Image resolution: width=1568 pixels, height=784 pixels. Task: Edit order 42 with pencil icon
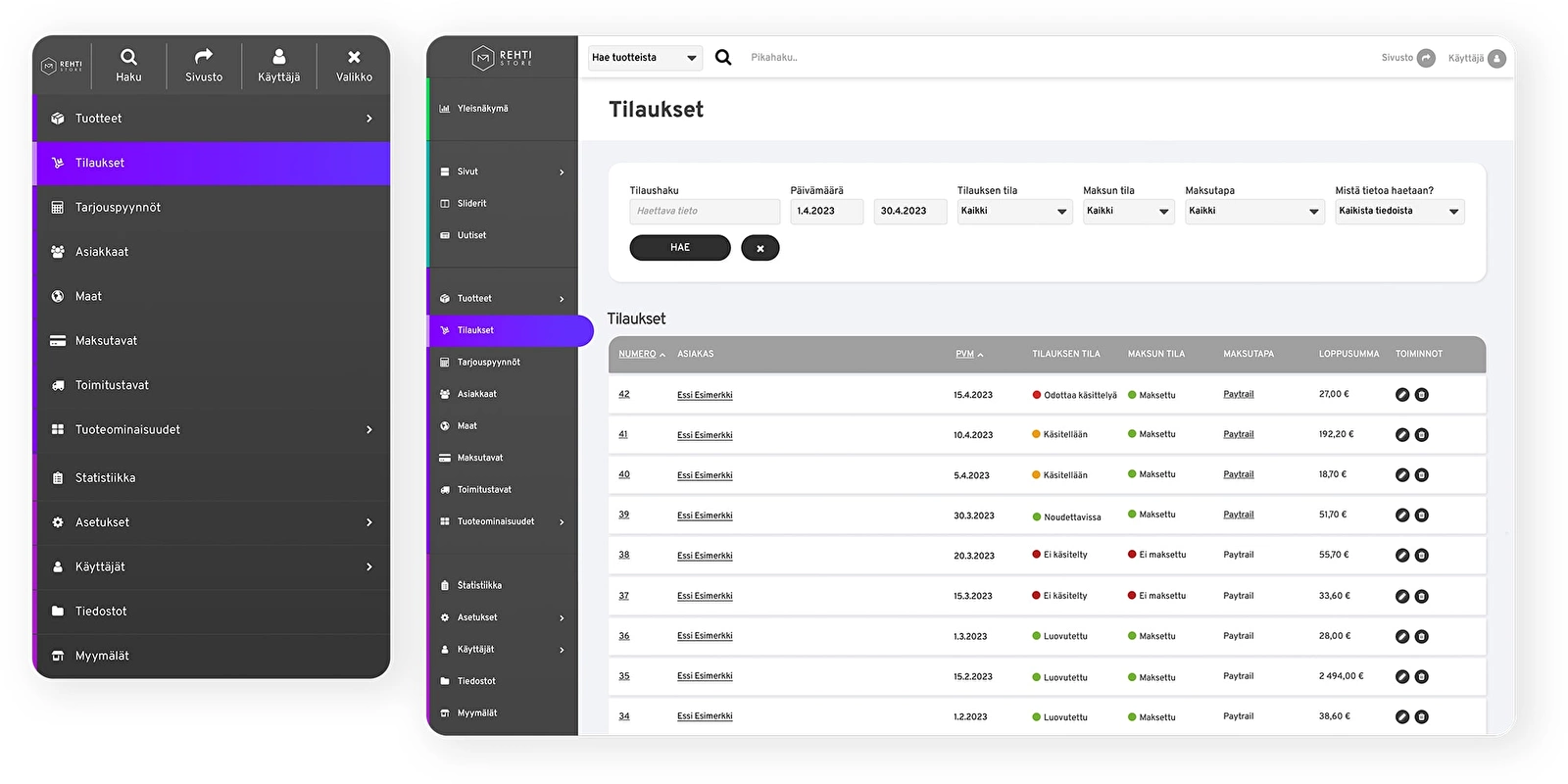click(1402, 395)
